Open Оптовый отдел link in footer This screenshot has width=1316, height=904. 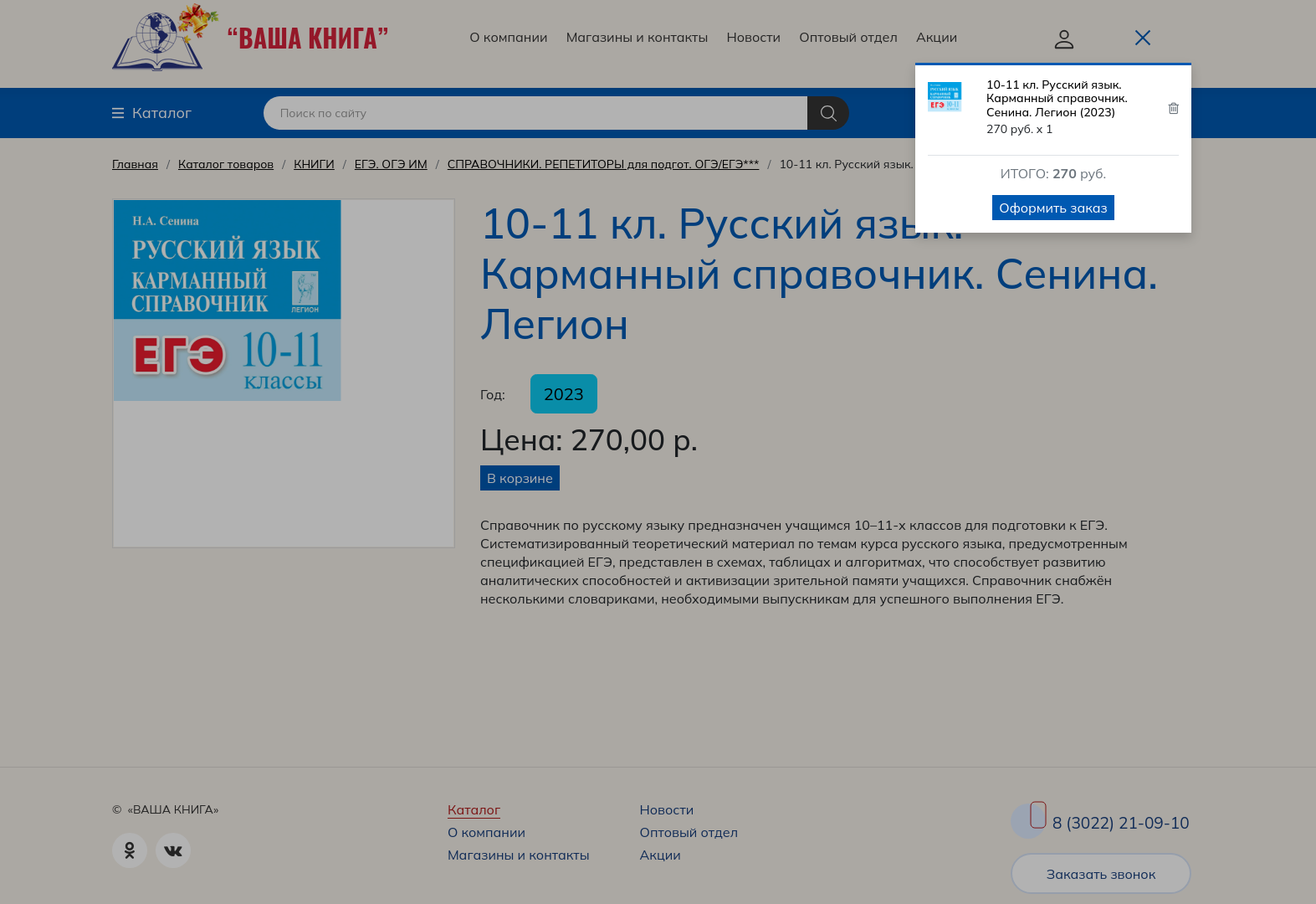pos(689,832)
